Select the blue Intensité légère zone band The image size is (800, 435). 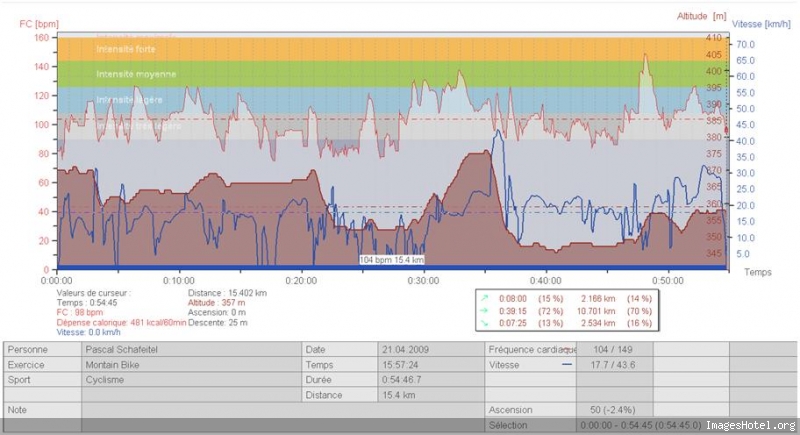392,100
